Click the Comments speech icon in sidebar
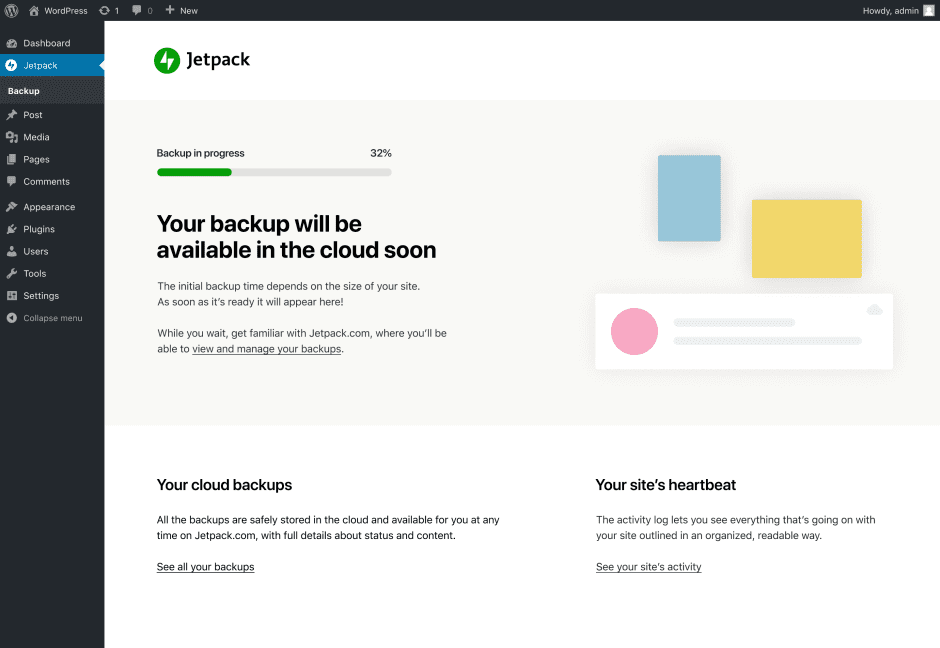Screen dimensions: 940x648 [x=11, y=181]
